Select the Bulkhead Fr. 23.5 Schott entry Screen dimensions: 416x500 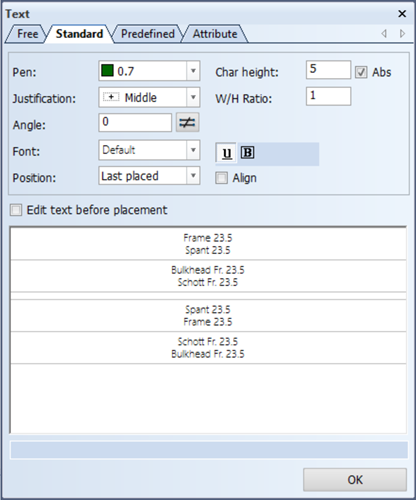click(x=208, y=276)
